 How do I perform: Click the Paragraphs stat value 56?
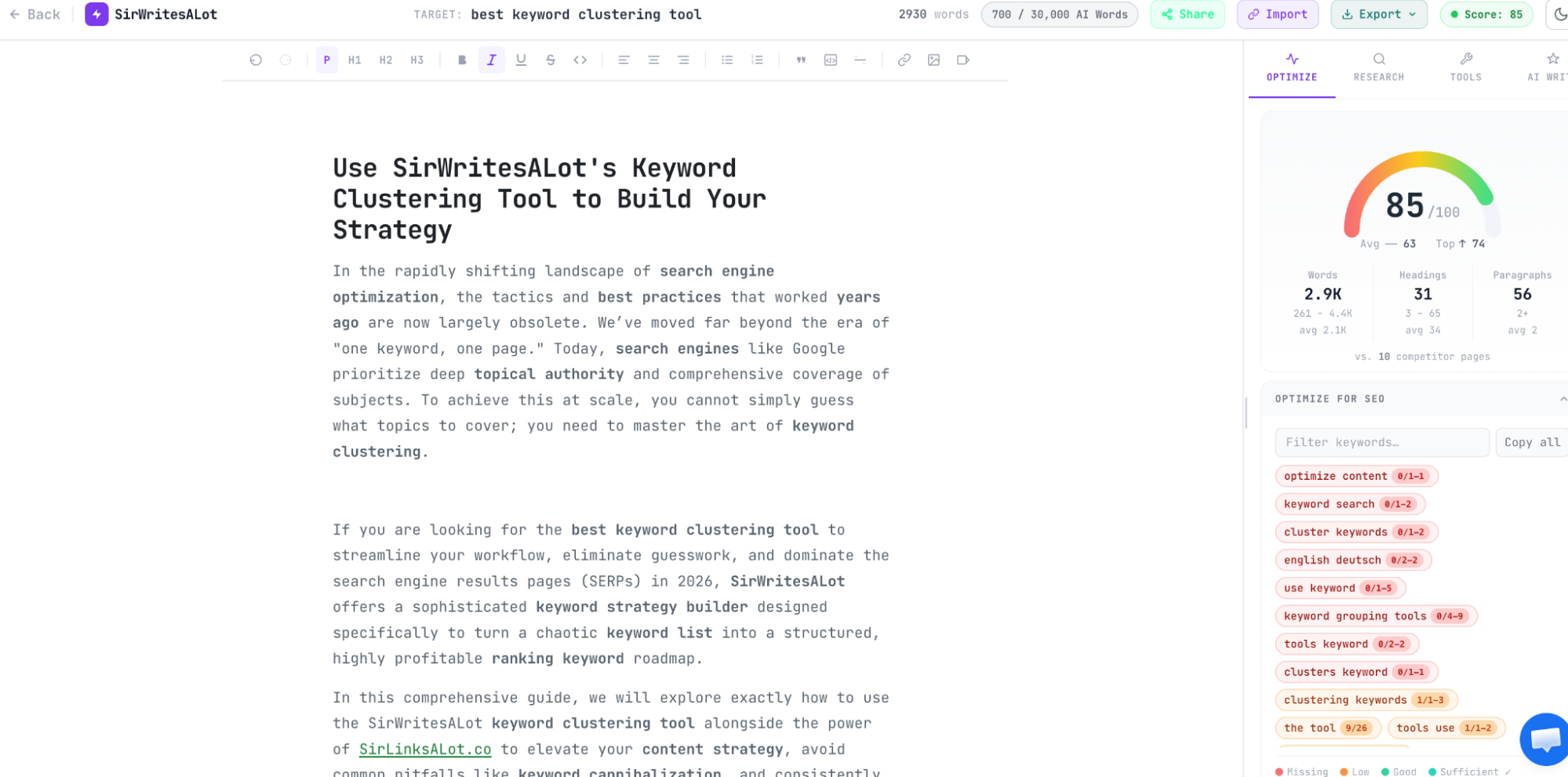(x=1523, y=294)
